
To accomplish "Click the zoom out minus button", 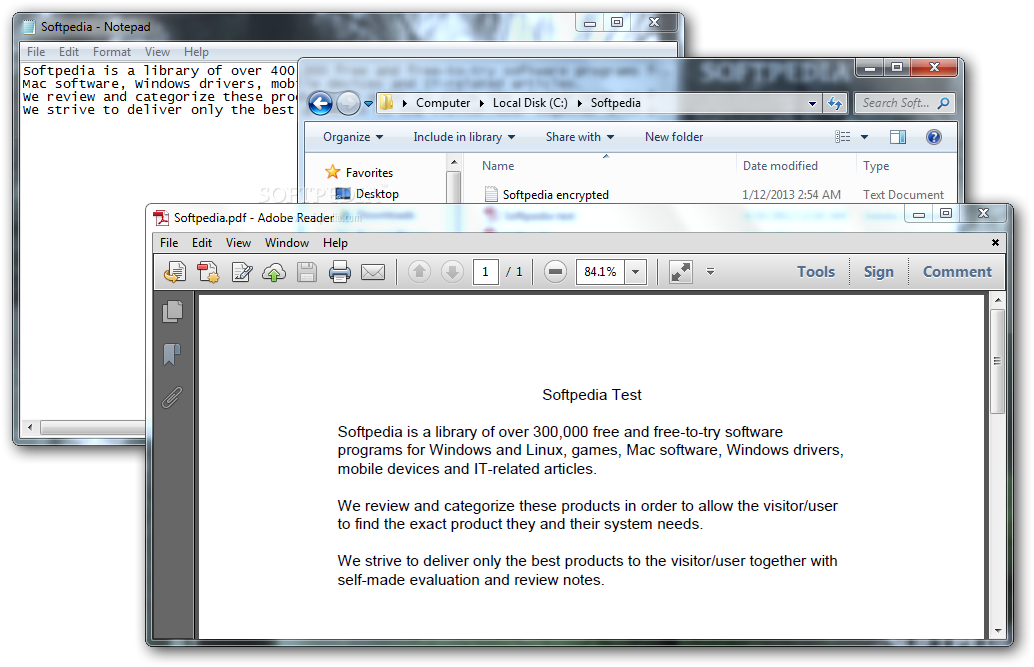I will [x=555, y=272].
